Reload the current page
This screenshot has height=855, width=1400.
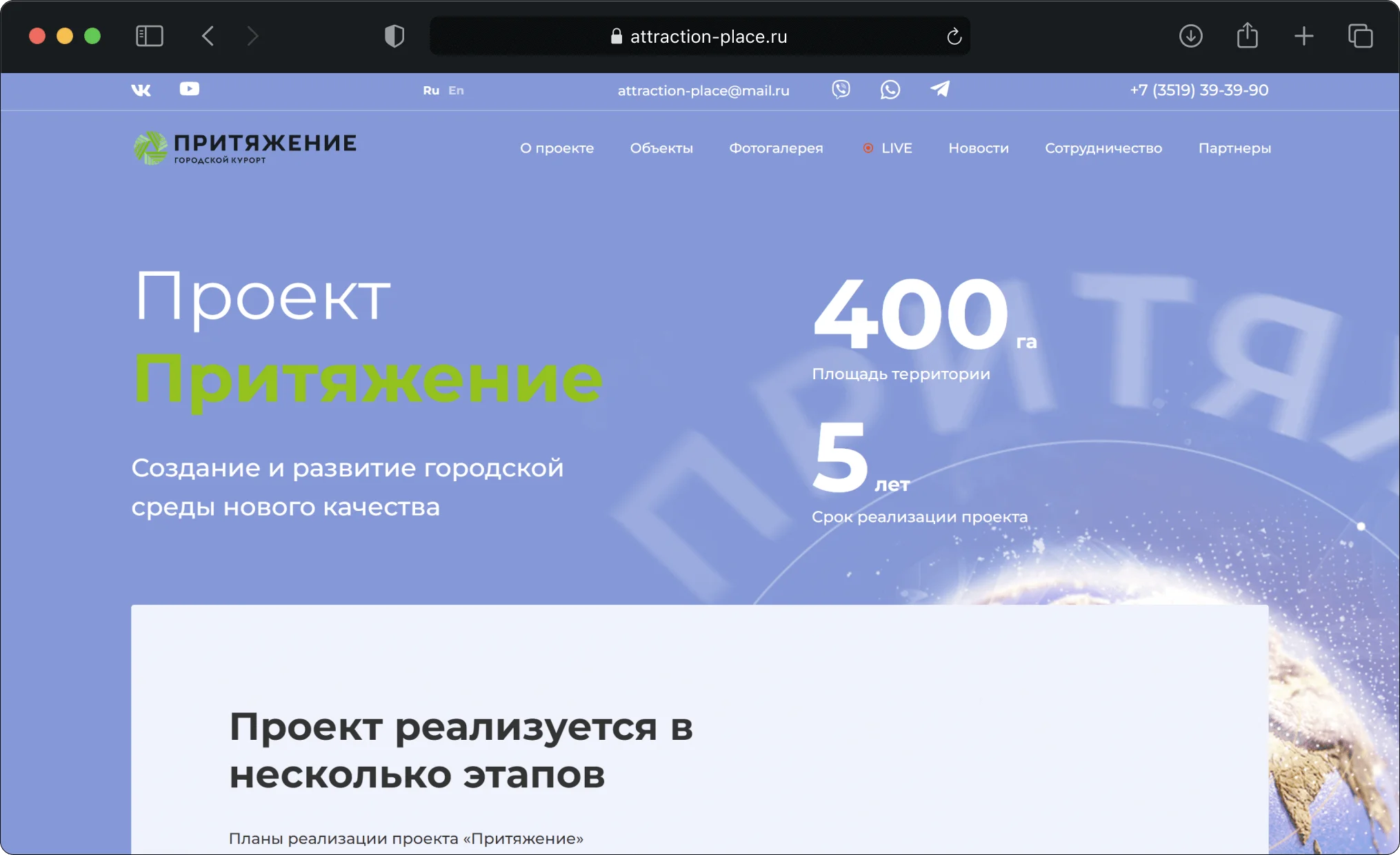click(x=954, y=36)
